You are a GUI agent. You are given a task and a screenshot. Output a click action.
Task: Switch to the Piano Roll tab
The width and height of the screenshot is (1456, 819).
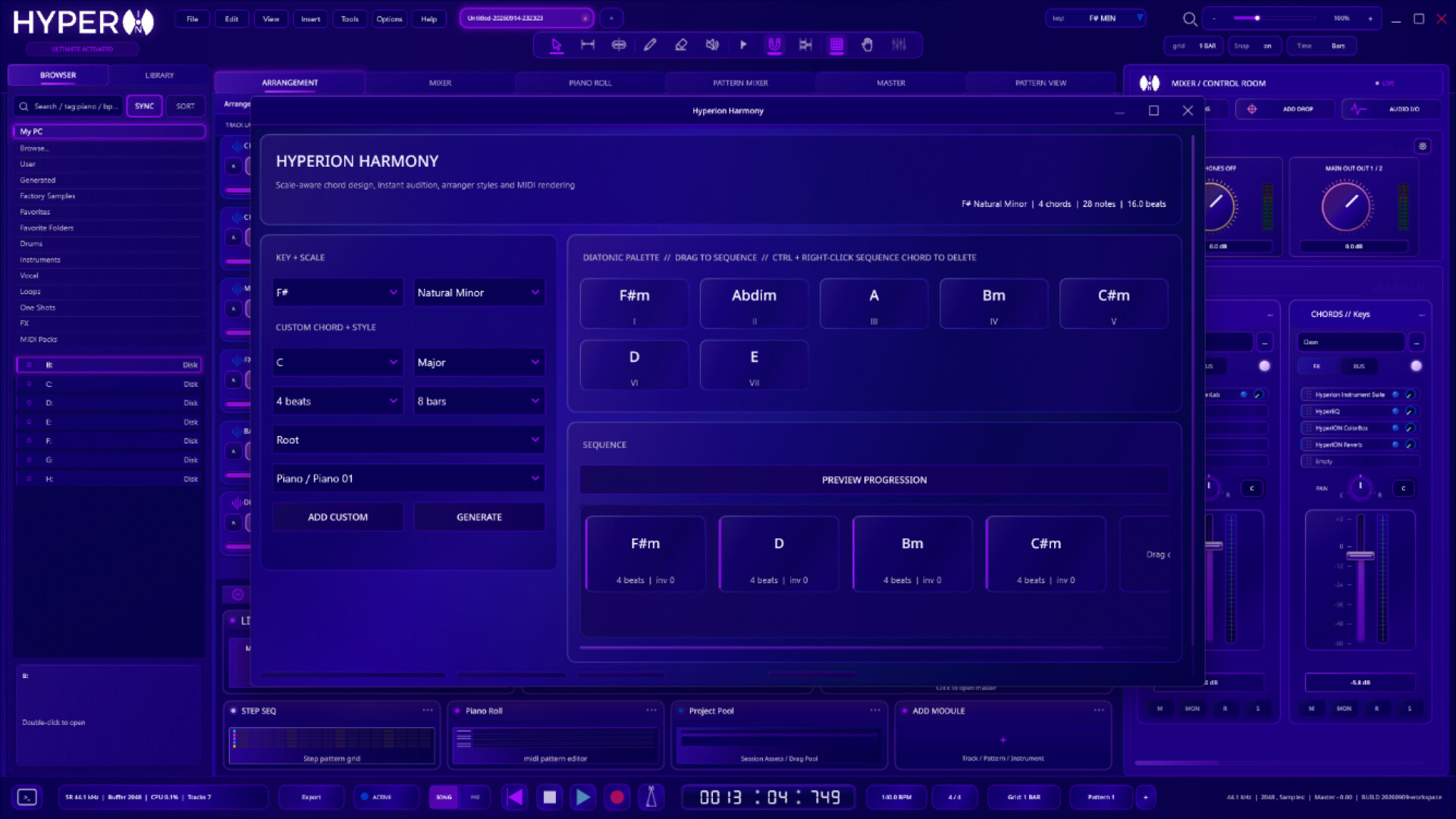coord(590,83)
